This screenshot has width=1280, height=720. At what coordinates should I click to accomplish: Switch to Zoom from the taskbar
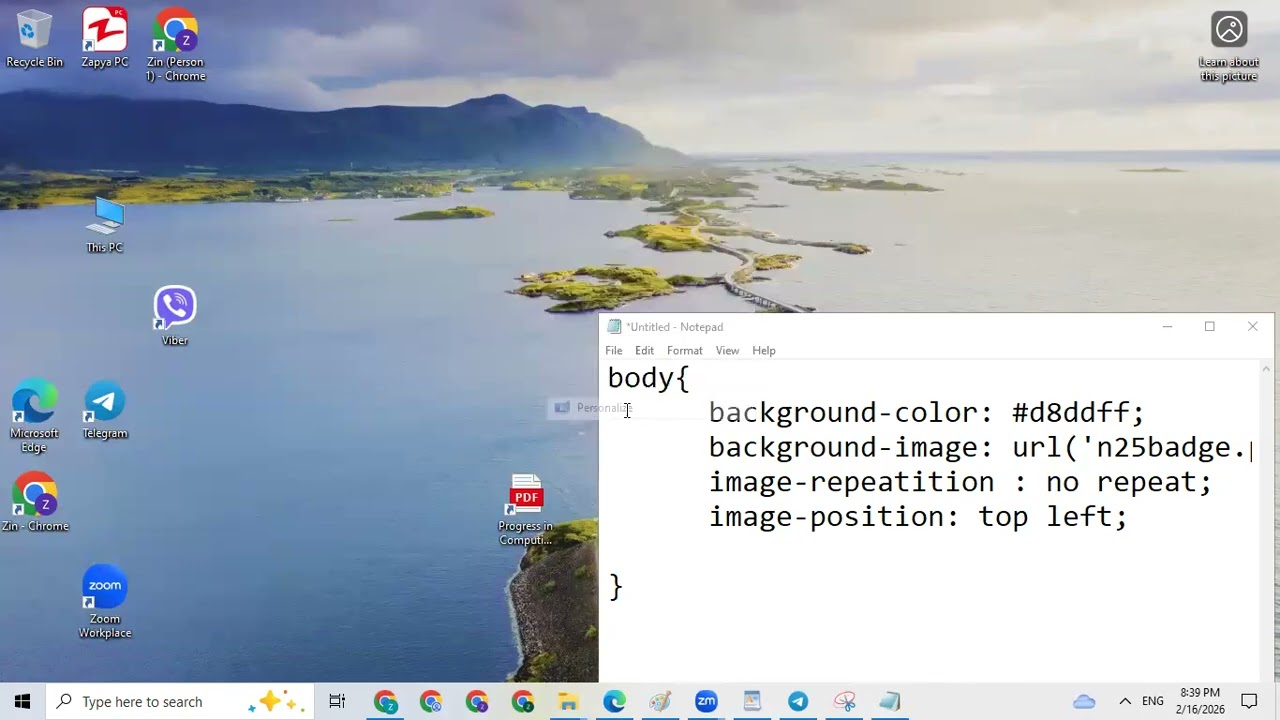click(x=706, y=701)
